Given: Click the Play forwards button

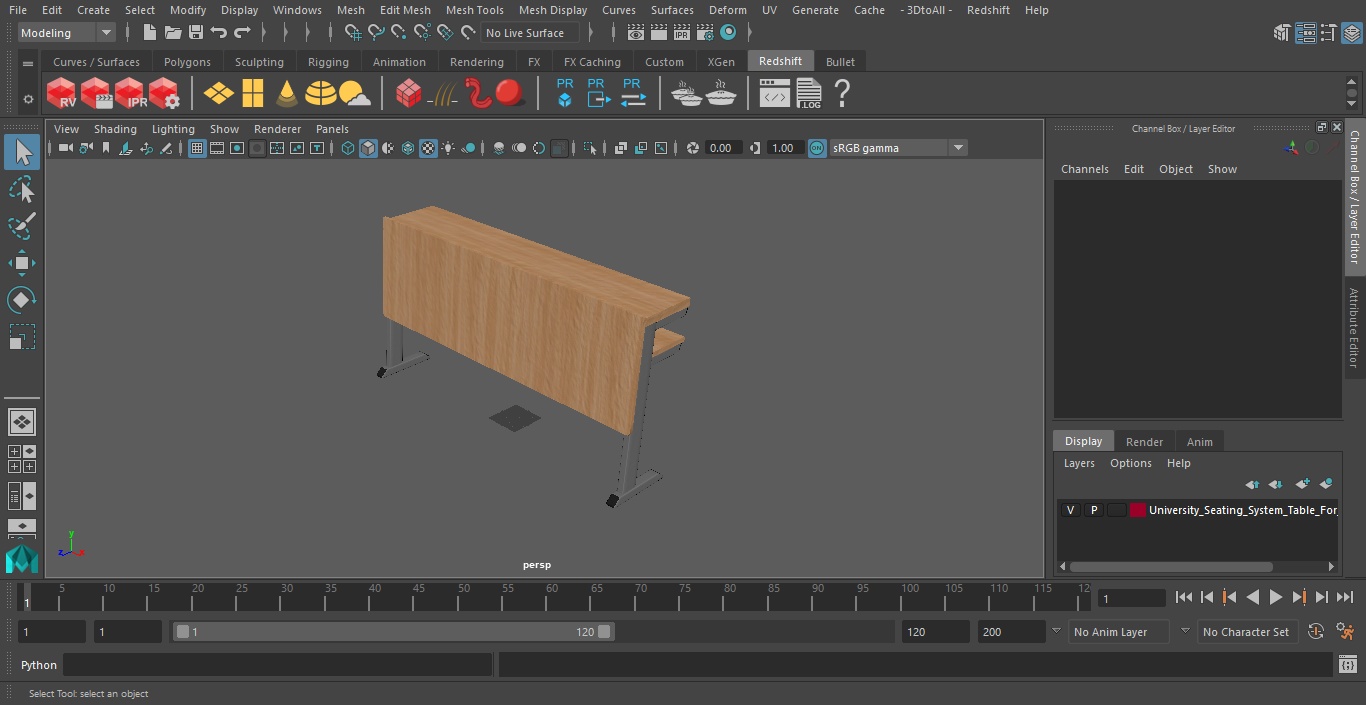Looking at the screenshot, I should pyautogui.click(x=1275, y=597).
